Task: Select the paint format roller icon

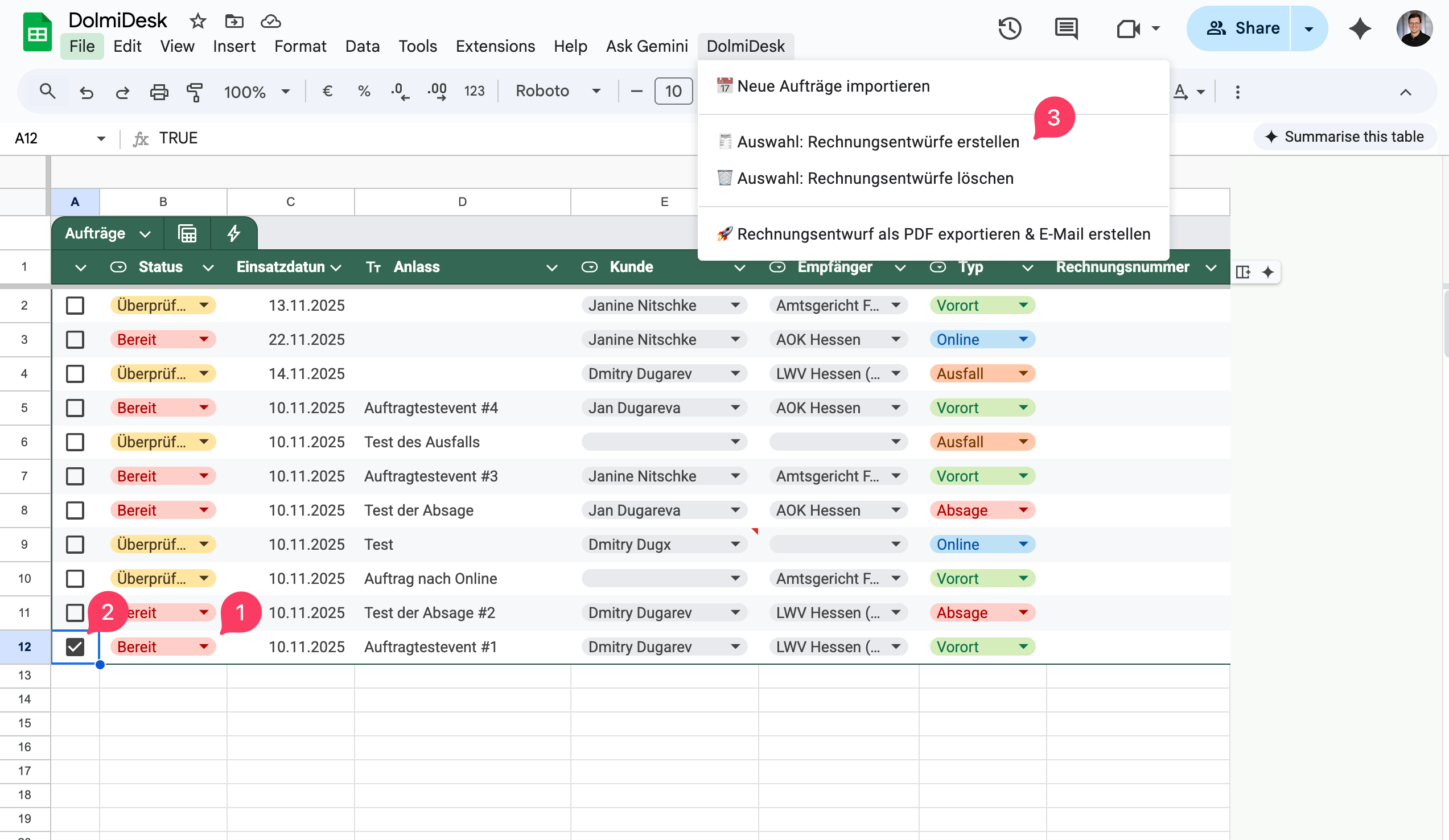Action: click(x=195, y=92)
